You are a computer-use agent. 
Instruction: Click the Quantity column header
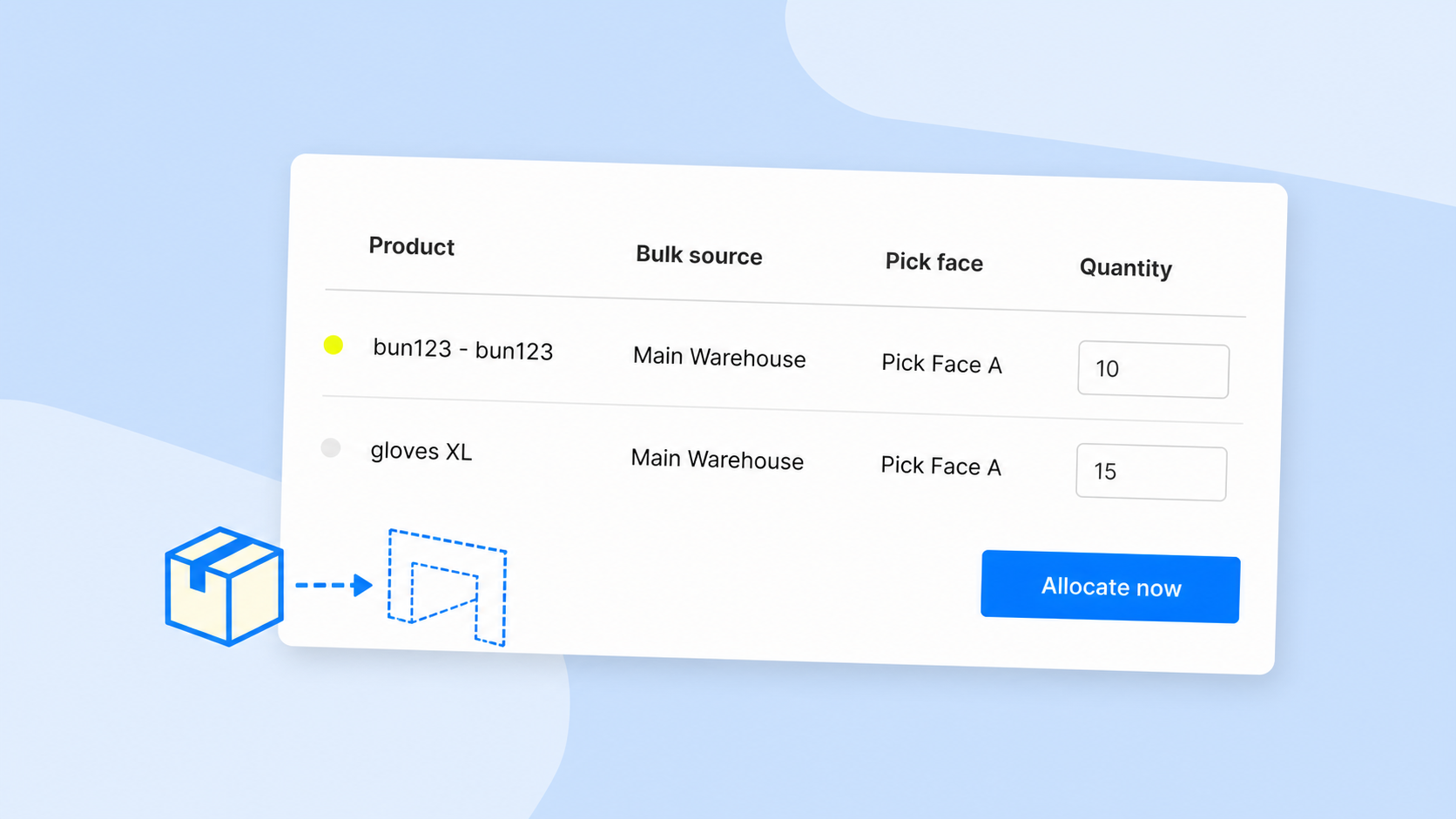tap(1125, 268)
